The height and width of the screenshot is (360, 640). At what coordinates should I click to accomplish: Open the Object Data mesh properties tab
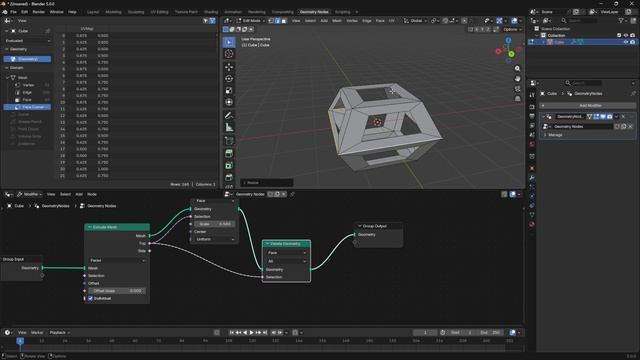click(532, 214)
